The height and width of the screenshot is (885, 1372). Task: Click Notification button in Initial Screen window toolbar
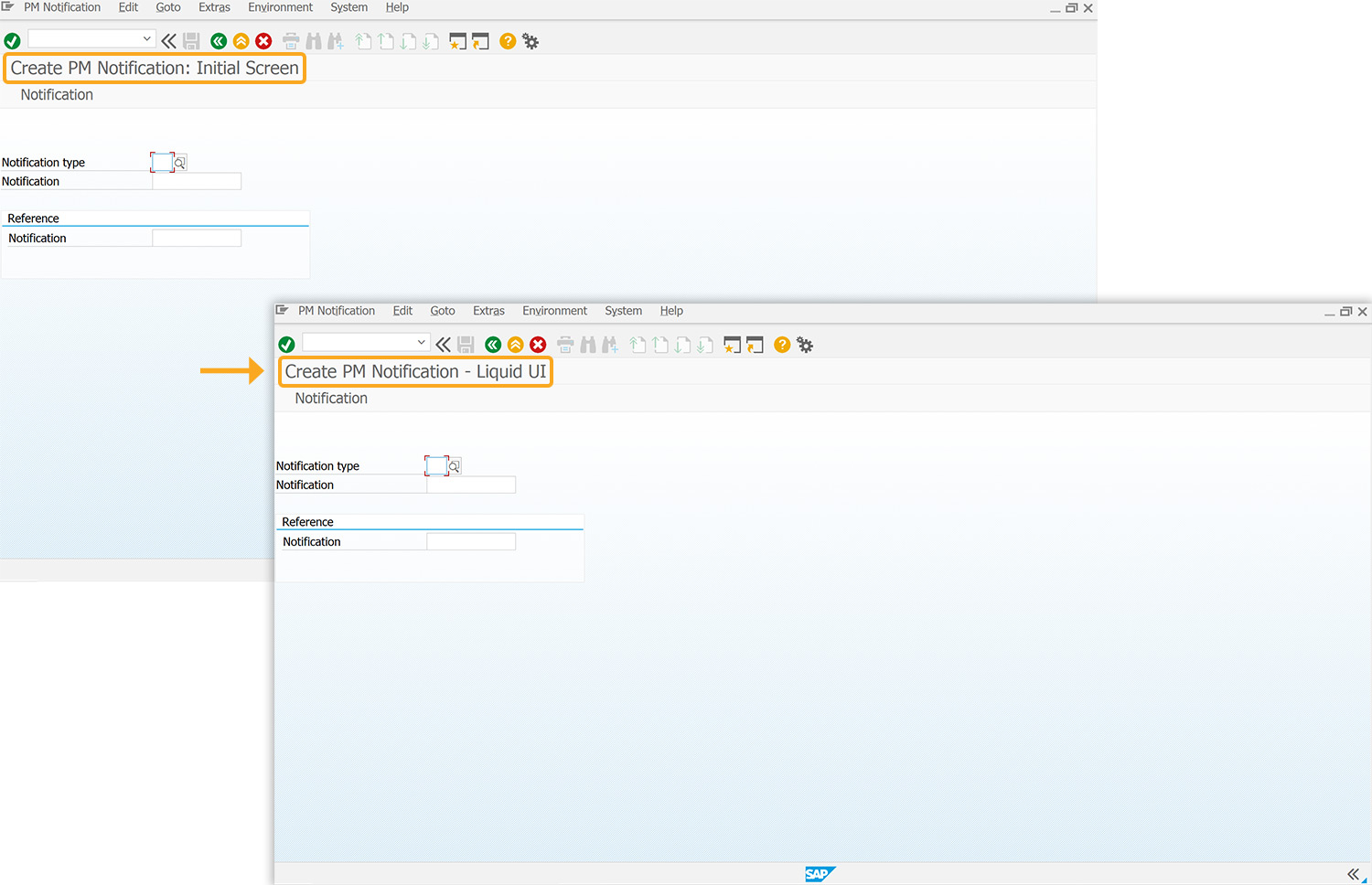coord(57,95)
